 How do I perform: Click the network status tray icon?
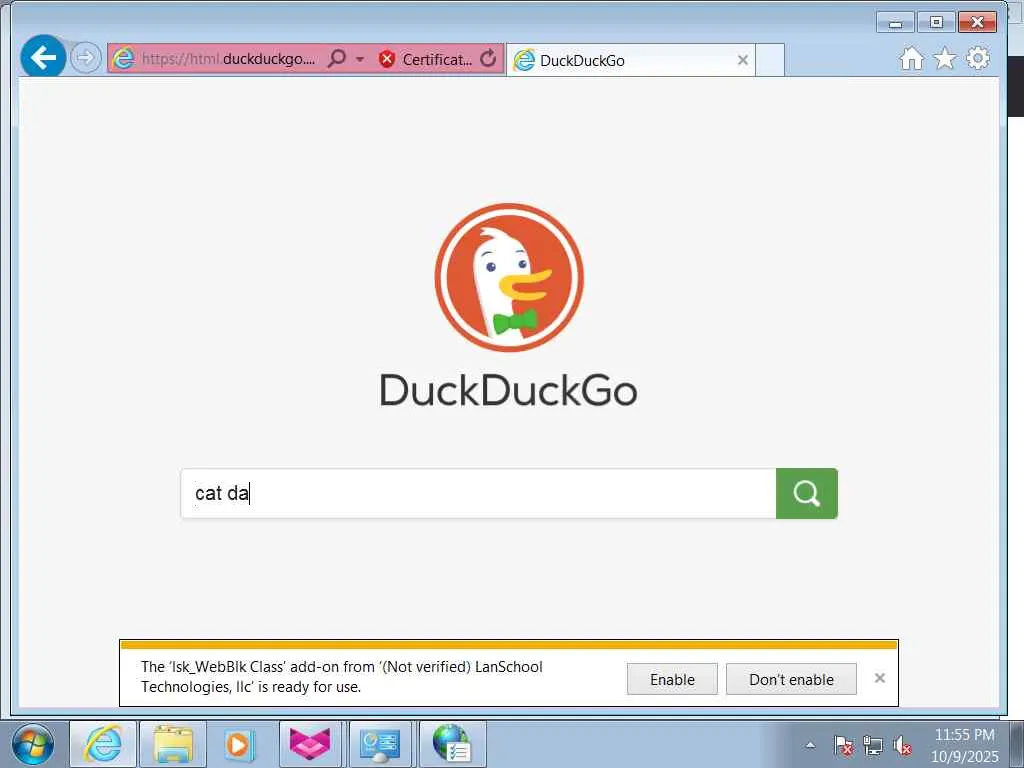click(872, 745)
